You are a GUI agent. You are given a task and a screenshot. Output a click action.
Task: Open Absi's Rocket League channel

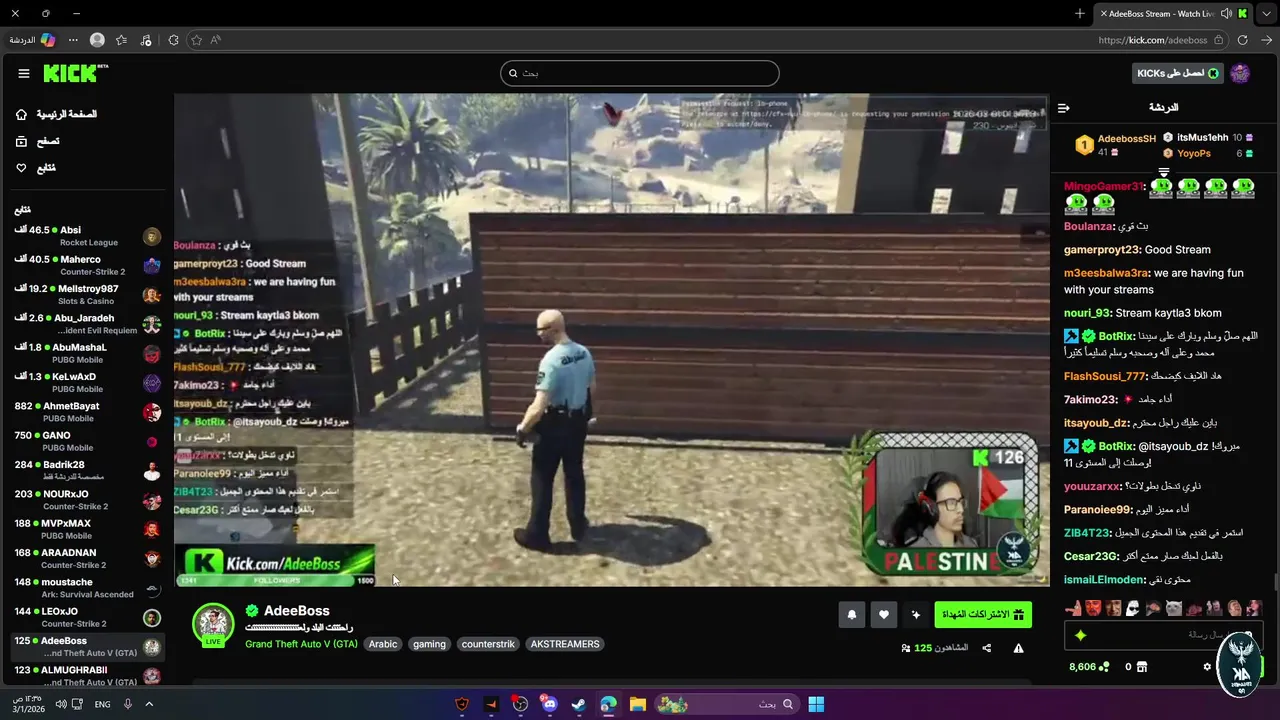pos(88,236)
